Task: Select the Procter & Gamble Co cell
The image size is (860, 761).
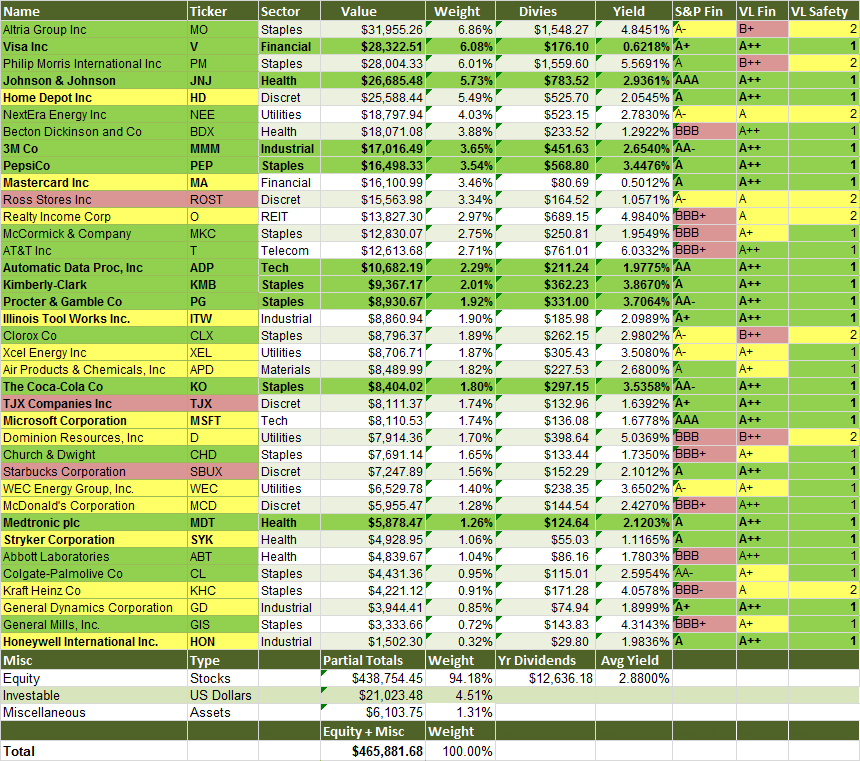Action: pos(94,302)
